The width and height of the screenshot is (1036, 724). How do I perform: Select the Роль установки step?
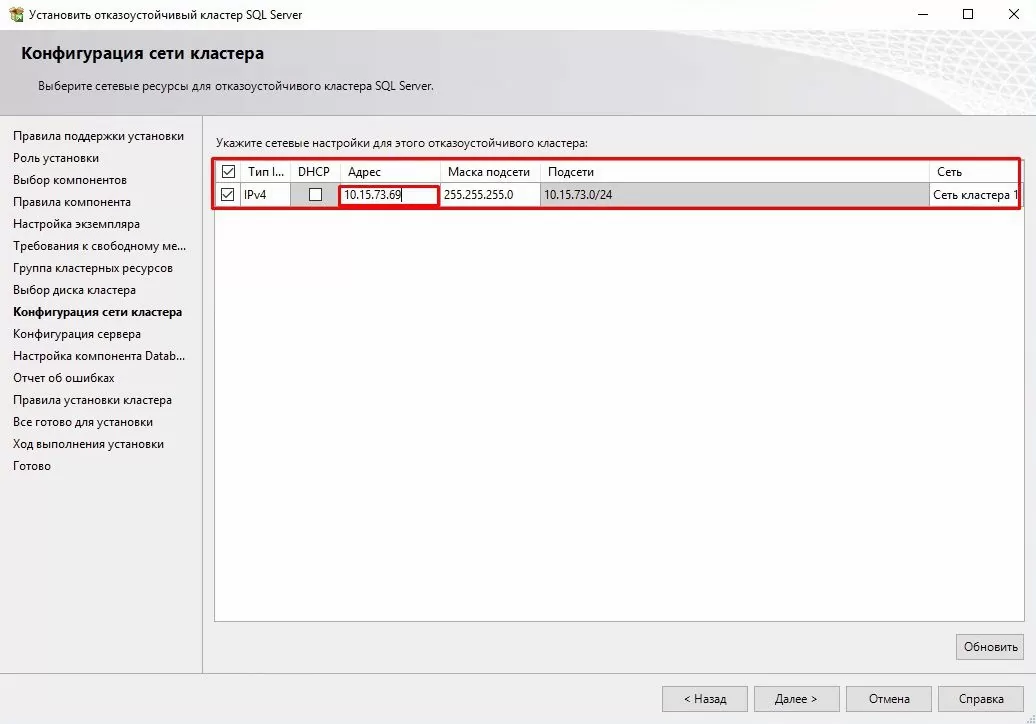point(56,158)
